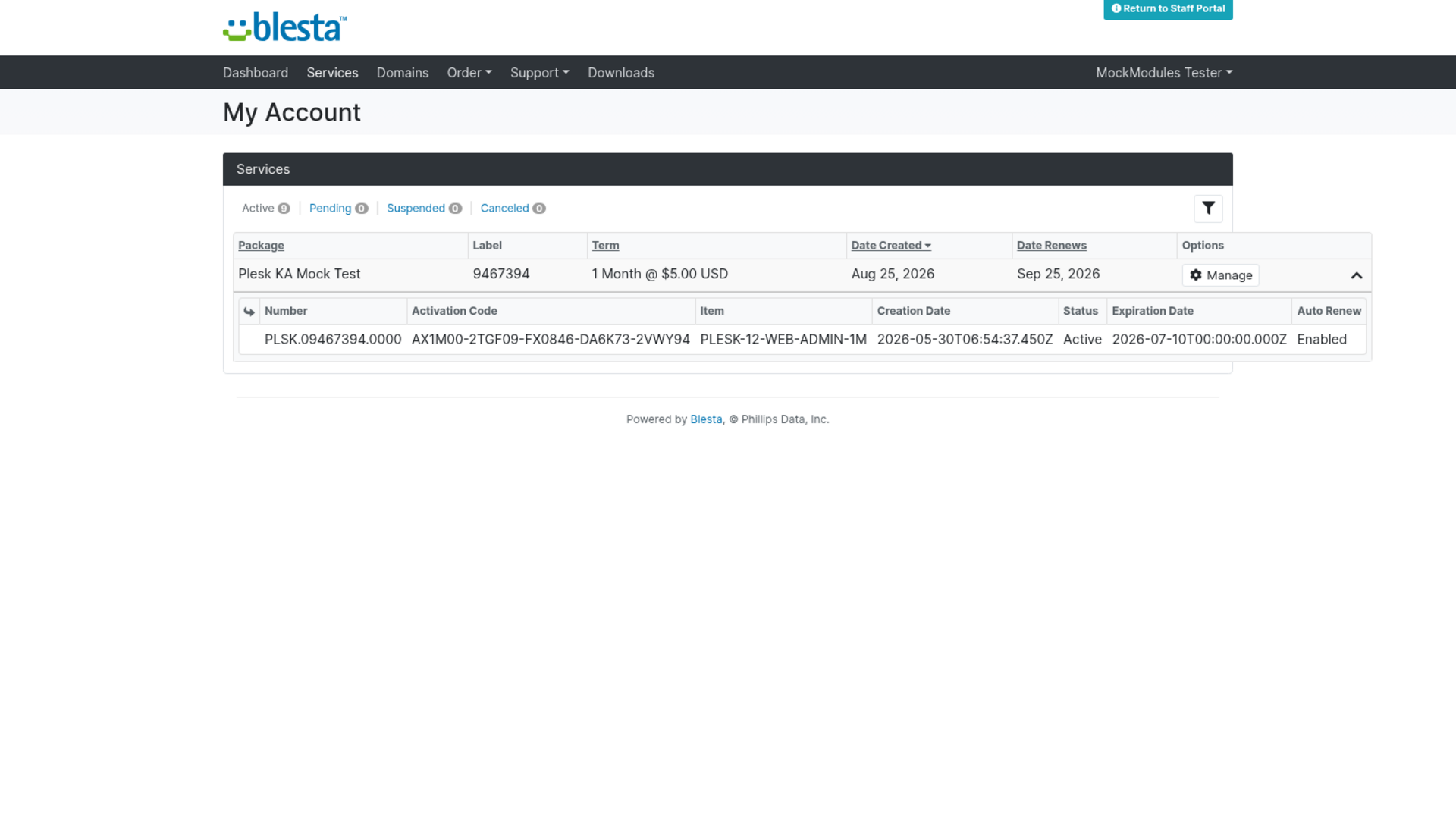Click the activation code AX1M00-2TGF09-FX0846-DA6K73-2VWY94

point(551,340)
